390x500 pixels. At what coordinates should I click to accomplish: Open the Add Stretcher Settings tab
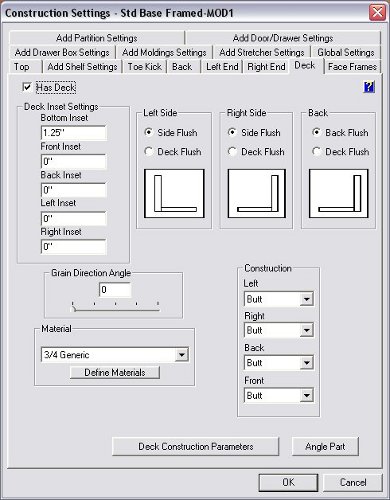pos(262,53)
